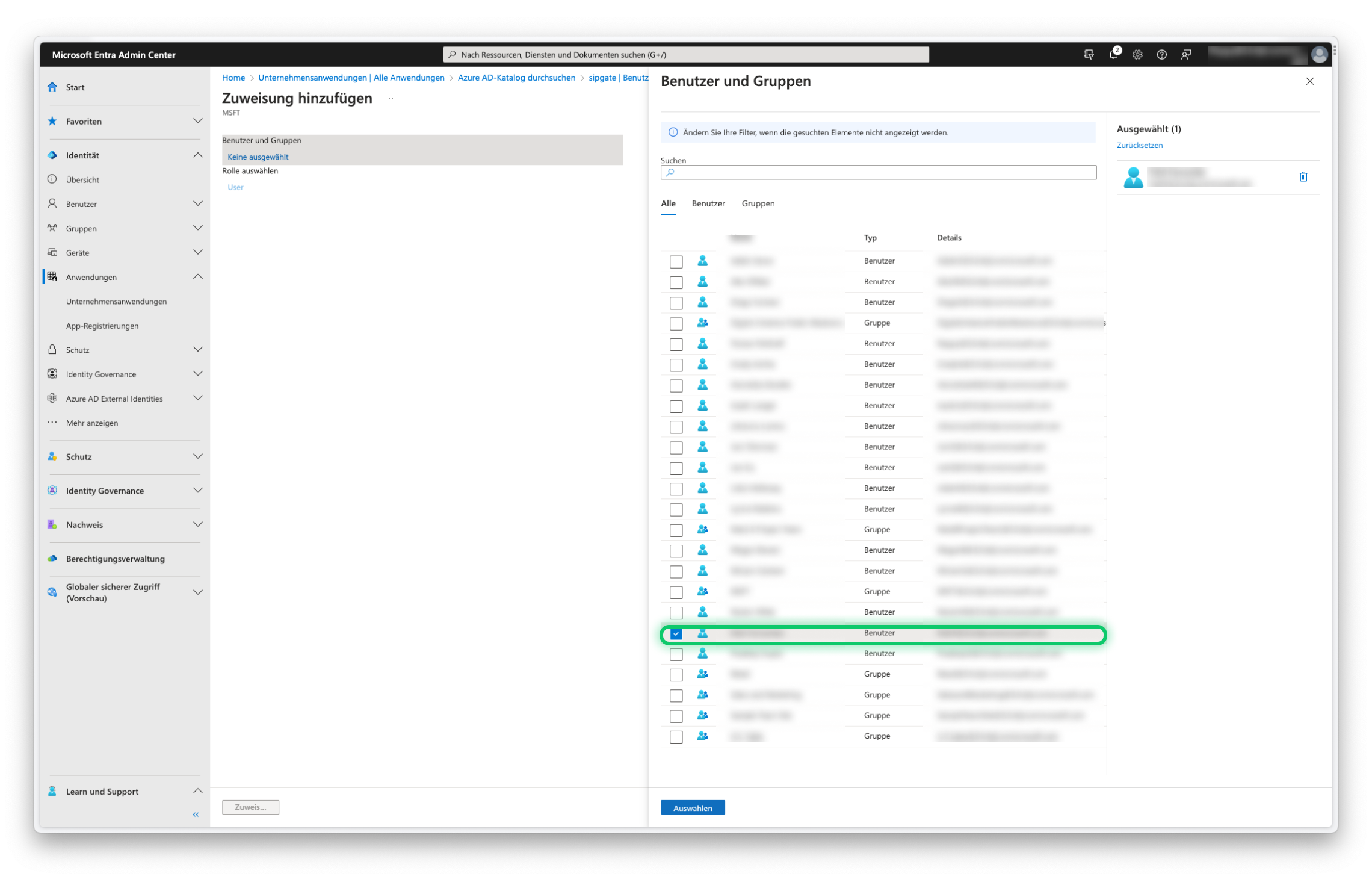Open the settings gear icon

pyautogui.click(x=1137, y=54)
